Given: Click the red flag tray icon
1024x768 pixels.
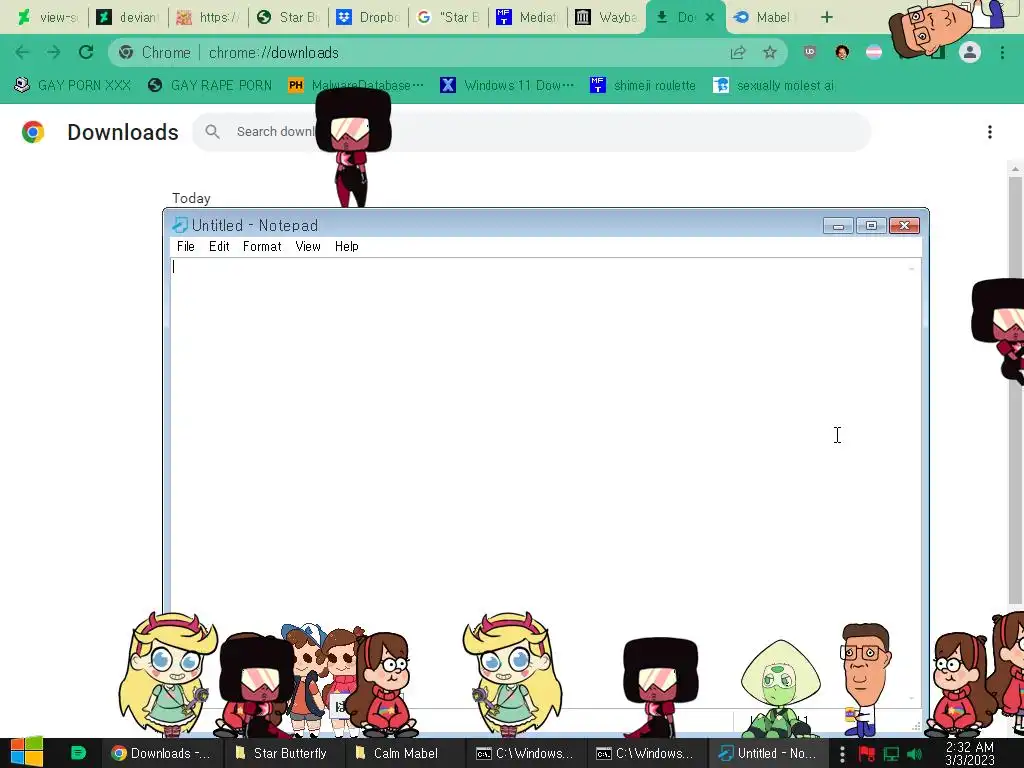Looking at the screenshot, I should 867,754.
